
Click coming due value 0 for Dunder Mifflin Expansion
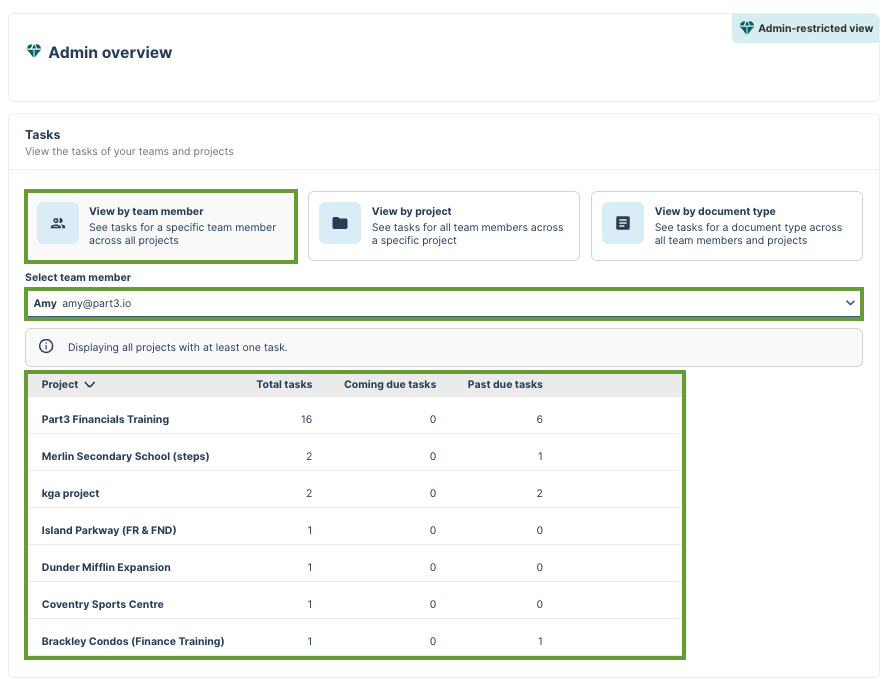tap(433, 567)
